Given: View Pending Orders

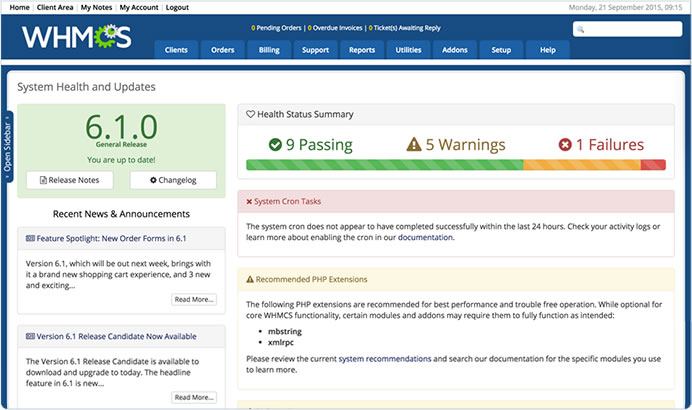Looking at the screenshot, I should click(x=276, y=28).
